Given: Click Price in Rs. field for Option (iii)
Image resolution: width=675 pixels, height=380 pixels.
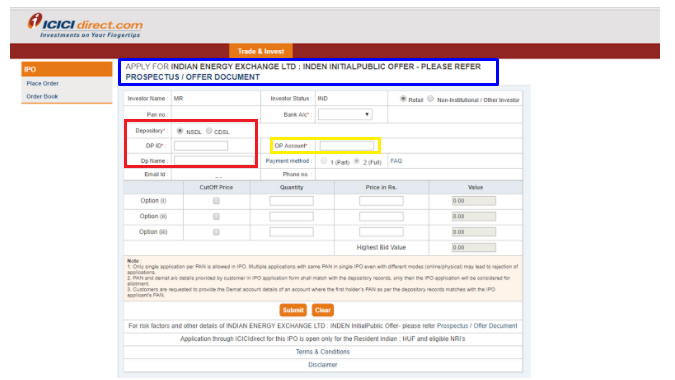Looking at the screenshot, I should (x=381, y=232).
